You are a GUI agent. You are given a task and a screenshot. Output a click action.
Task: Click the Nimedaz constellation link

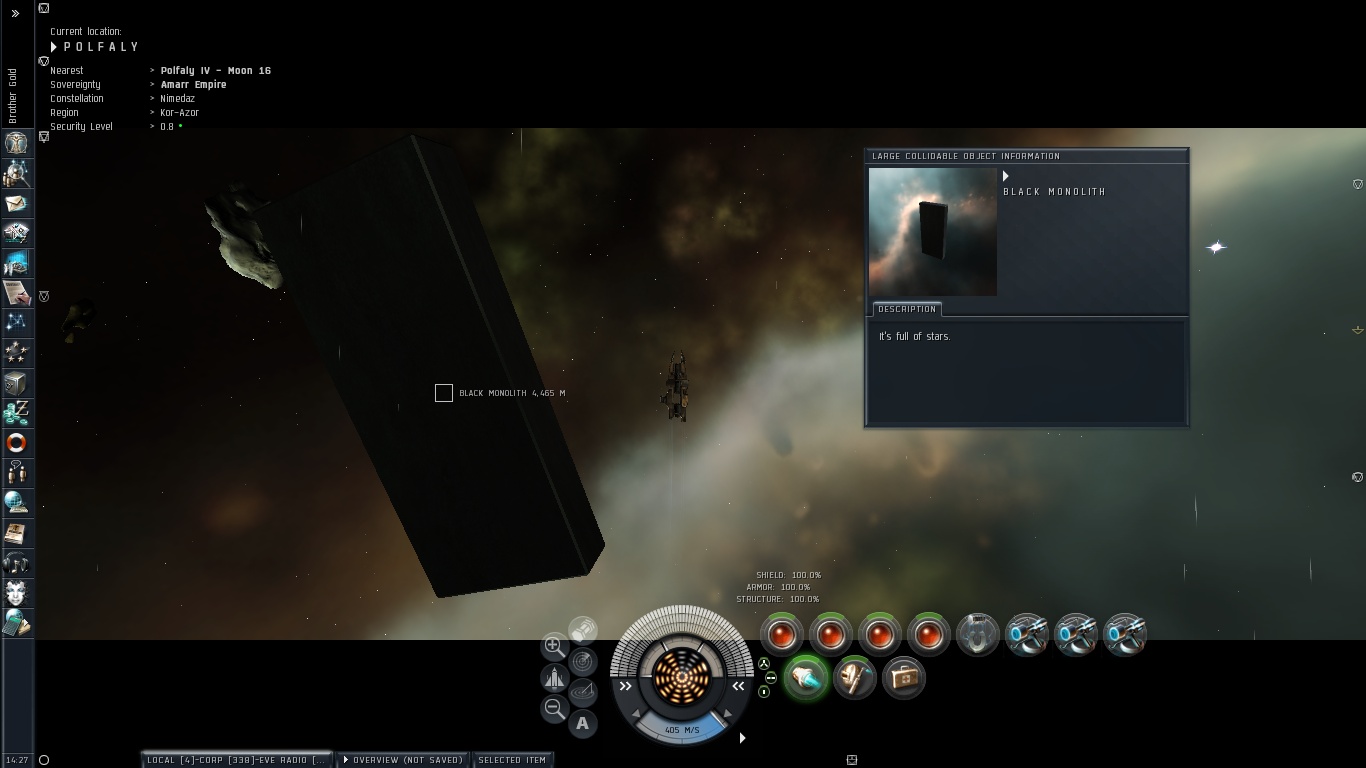pos(178,99)
